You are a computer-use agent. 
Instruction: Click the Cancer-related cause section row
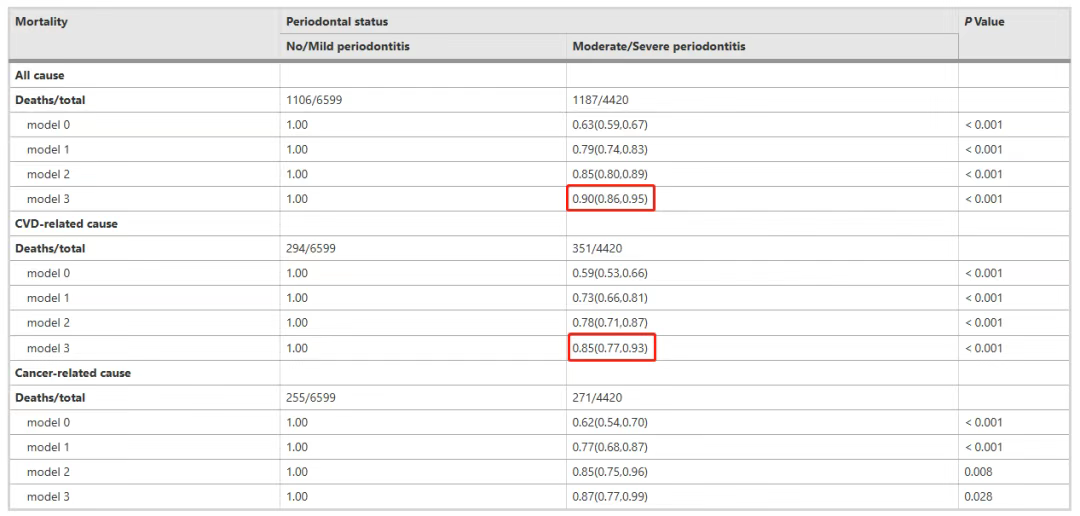pyautogui.click(x=540, y=373)
